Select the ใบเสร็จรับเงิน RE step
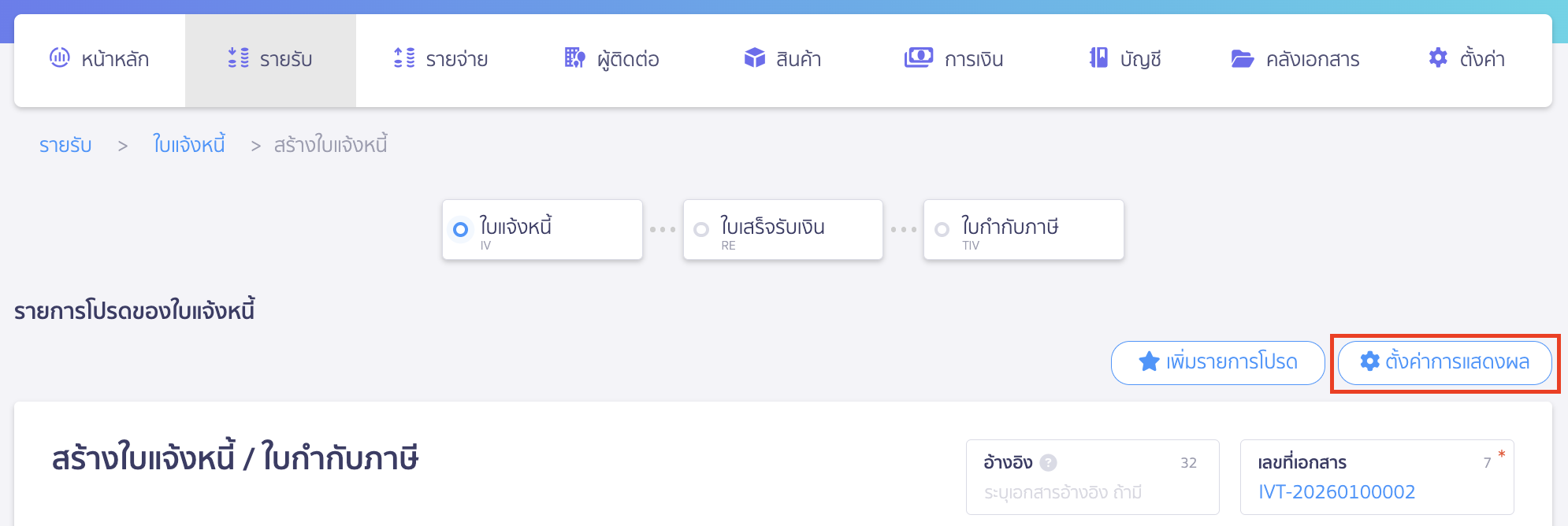Screen dimensions: 1568x526 [700, 229]
